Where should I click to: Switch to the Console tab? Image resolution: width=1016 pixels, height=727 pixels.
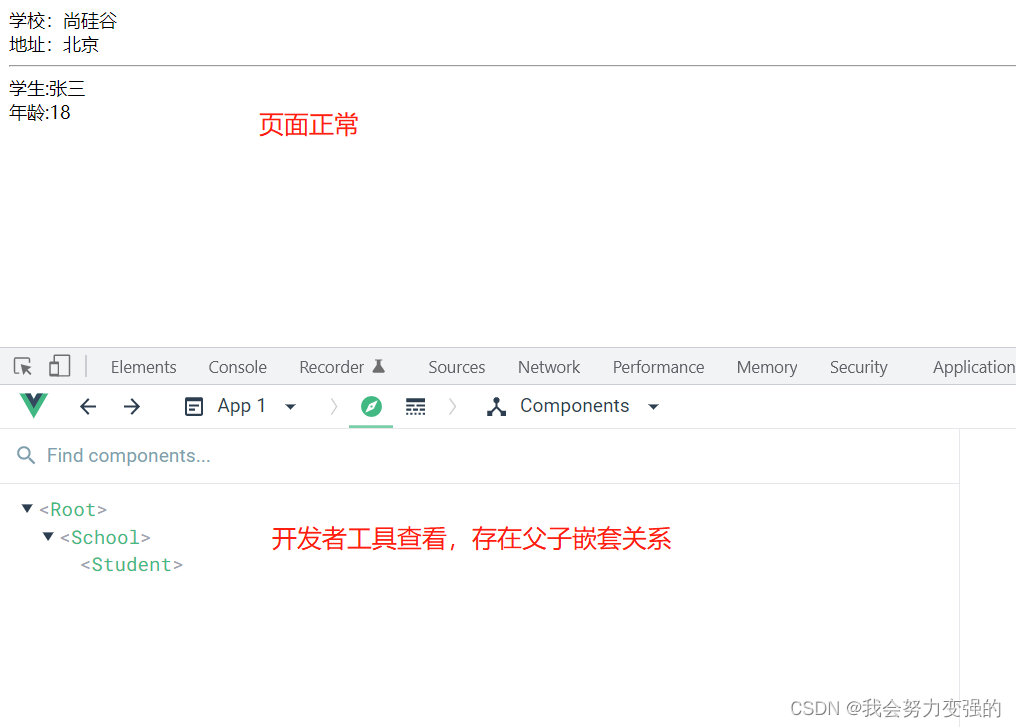(x=237, y=366)
